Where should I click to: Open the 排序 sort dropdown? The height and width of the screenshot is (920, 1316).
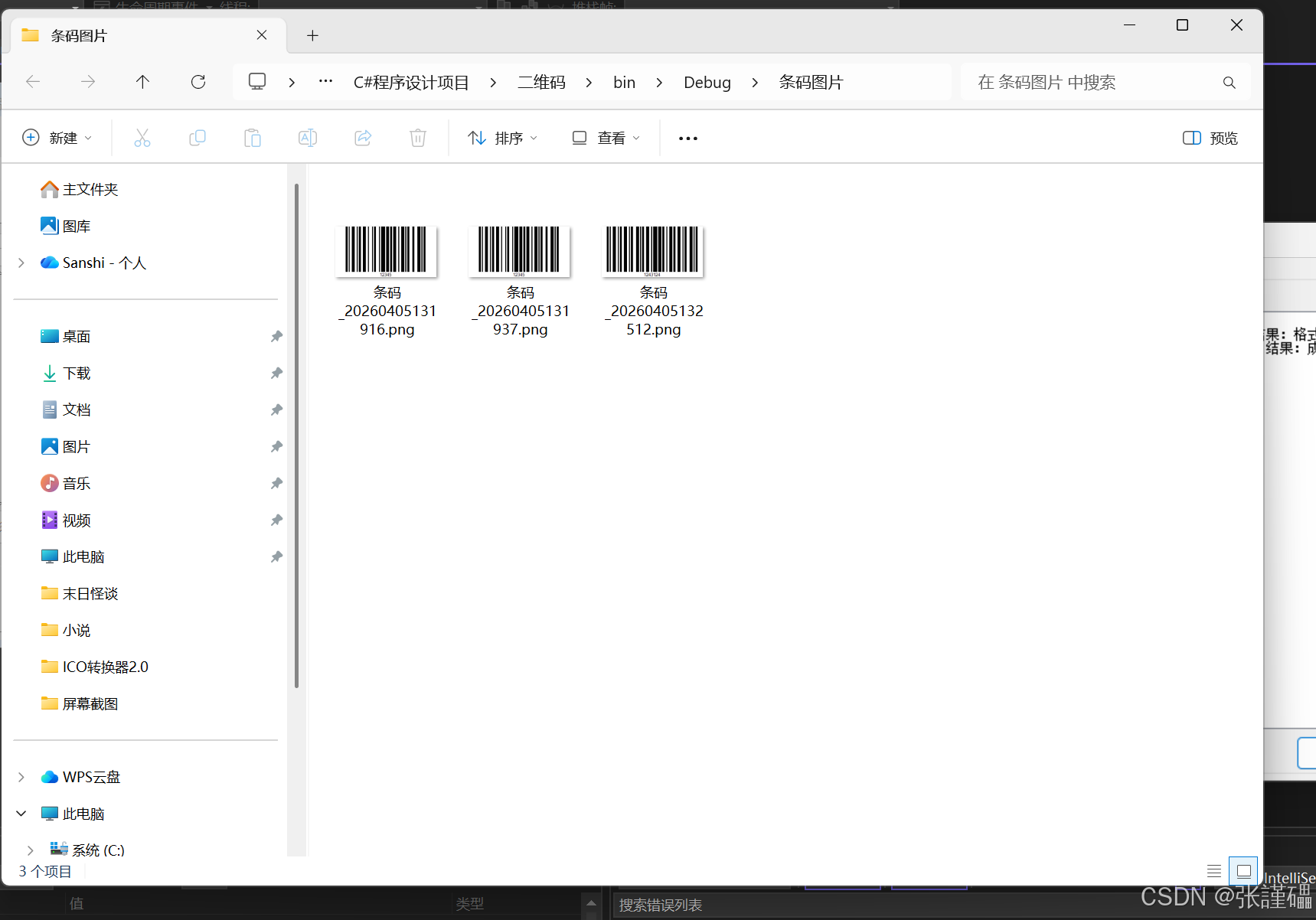coord(502,138)
